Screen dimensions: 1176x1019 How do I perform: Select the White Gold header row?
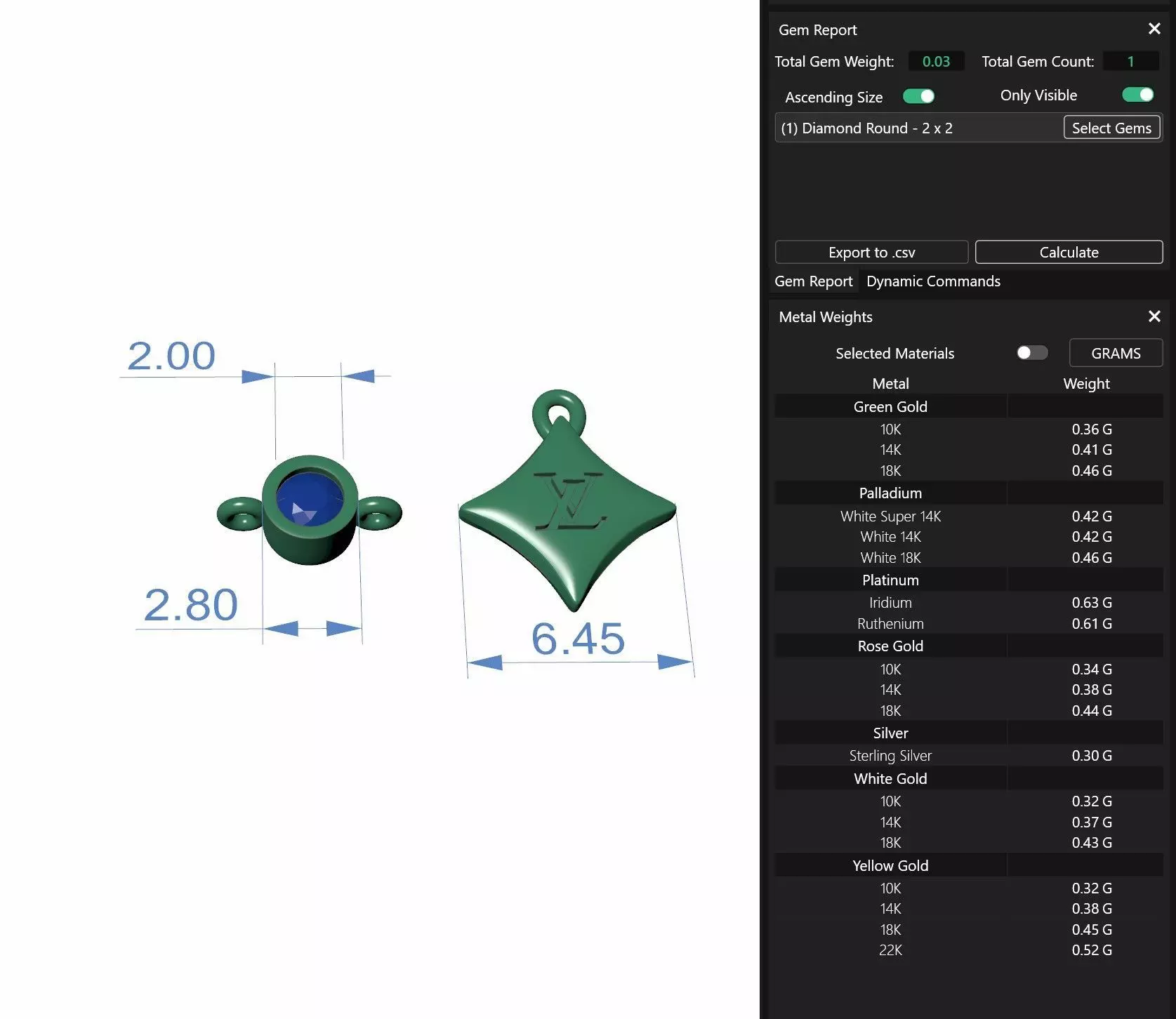[969, 778]
